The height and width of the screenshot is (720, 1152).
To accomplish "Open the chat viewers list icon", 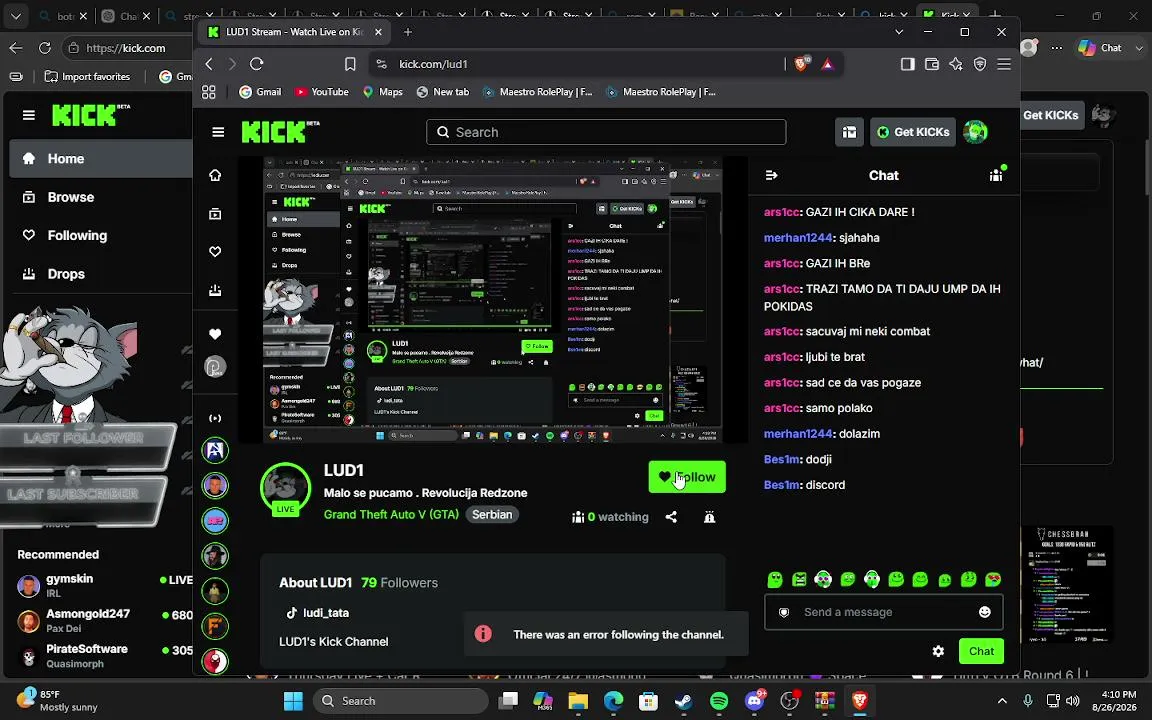I will point(996,175).
